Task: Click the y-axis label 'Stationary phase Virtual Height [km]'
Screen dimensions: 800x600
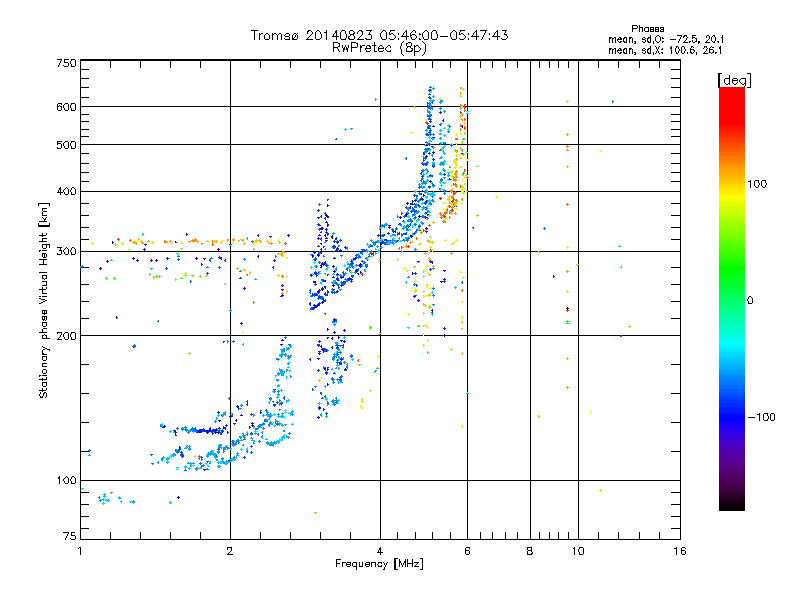Action: (x=44, y=300)
